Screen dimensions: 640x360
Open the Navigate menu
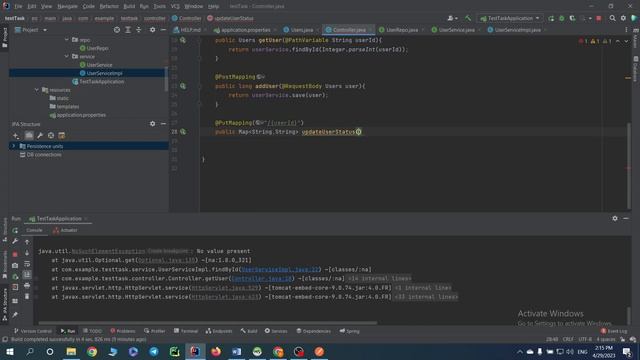coord(67,6)
